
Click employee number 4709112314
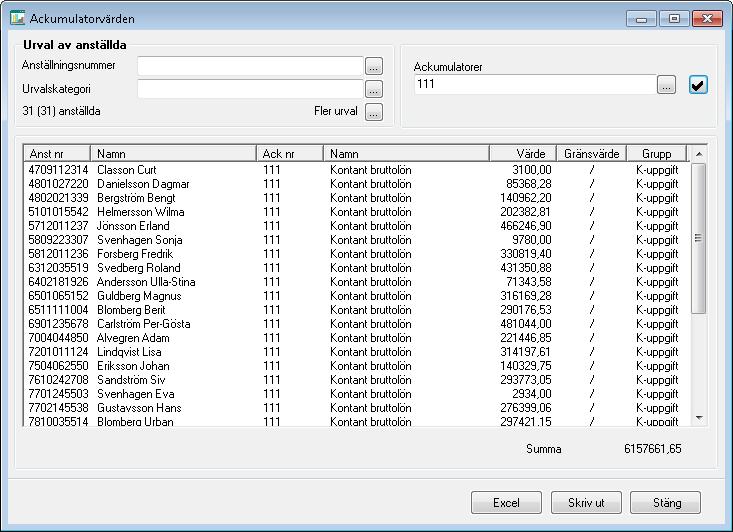[58, 170]
